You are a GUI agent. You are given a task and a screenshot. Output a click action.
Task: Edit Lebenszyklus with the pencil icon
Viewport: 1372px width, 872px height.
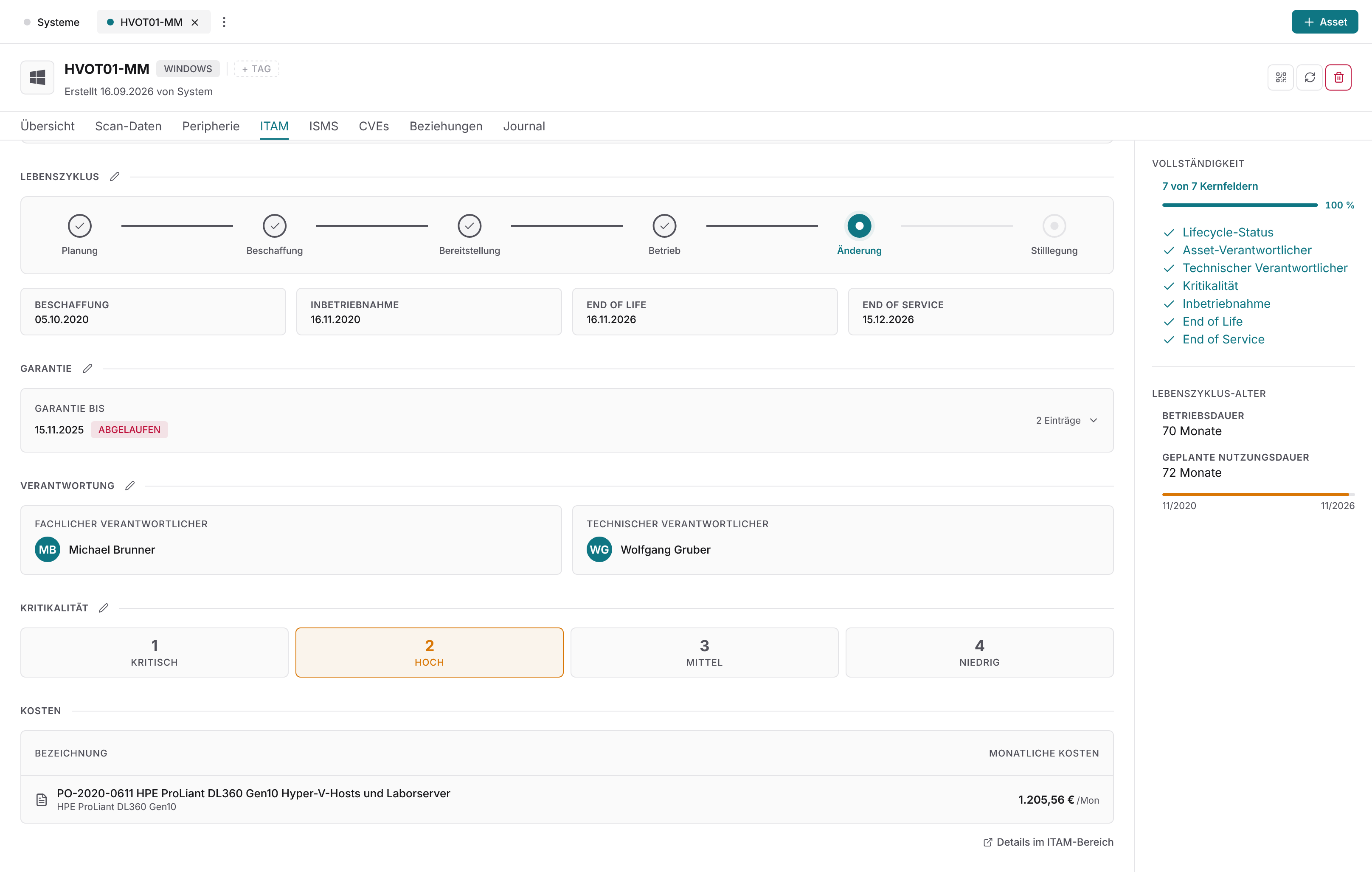(x=115, y=177)
